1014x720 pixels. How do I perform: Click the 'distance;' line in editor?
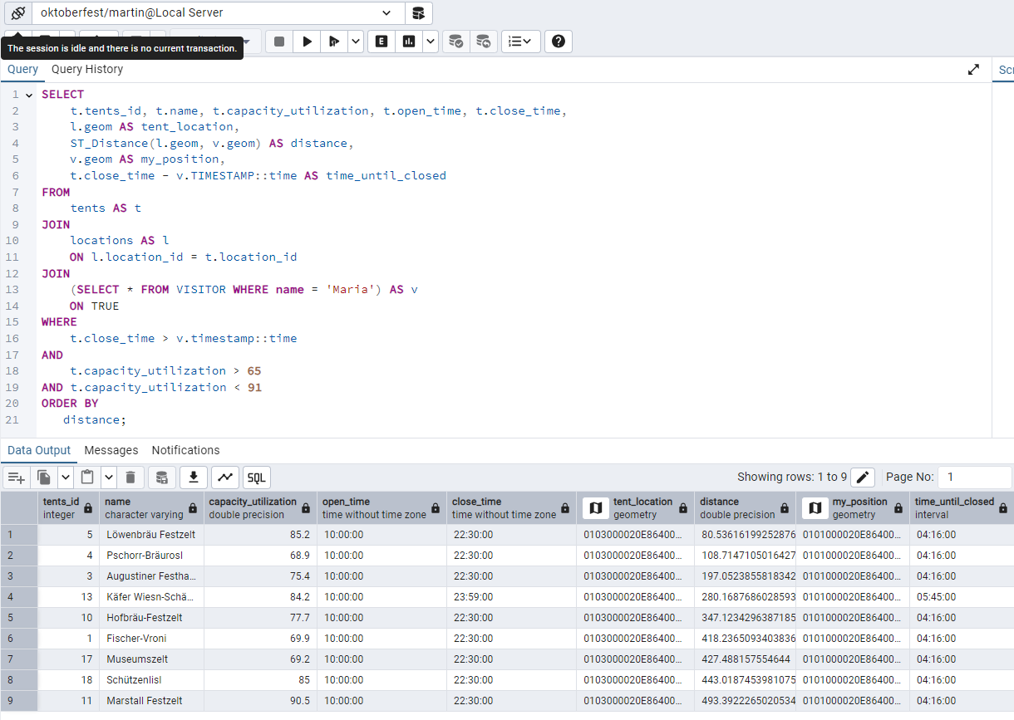click(x=94, y=420)
